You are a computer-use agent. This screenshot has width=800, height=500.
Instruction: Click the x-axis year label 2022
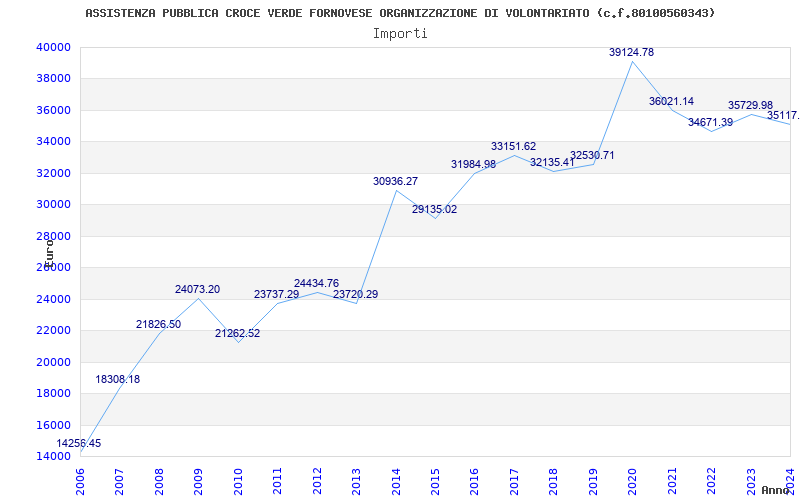711,482
